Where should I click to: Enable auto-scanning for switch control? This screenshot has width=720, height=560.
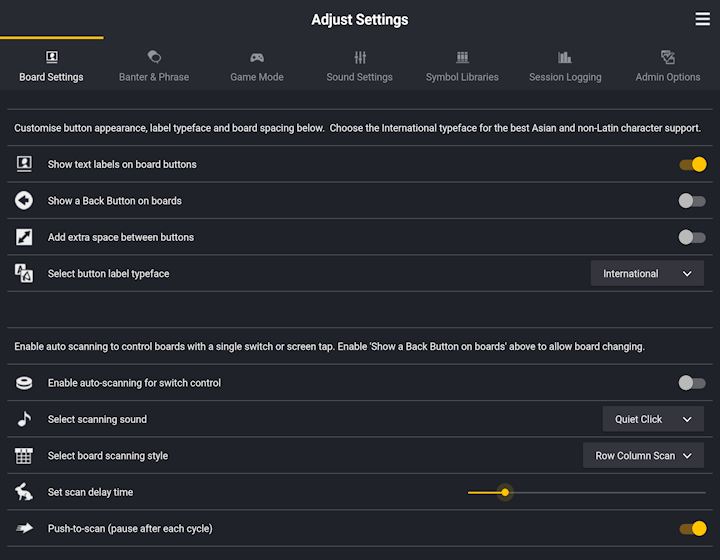(x=692, y=383)
